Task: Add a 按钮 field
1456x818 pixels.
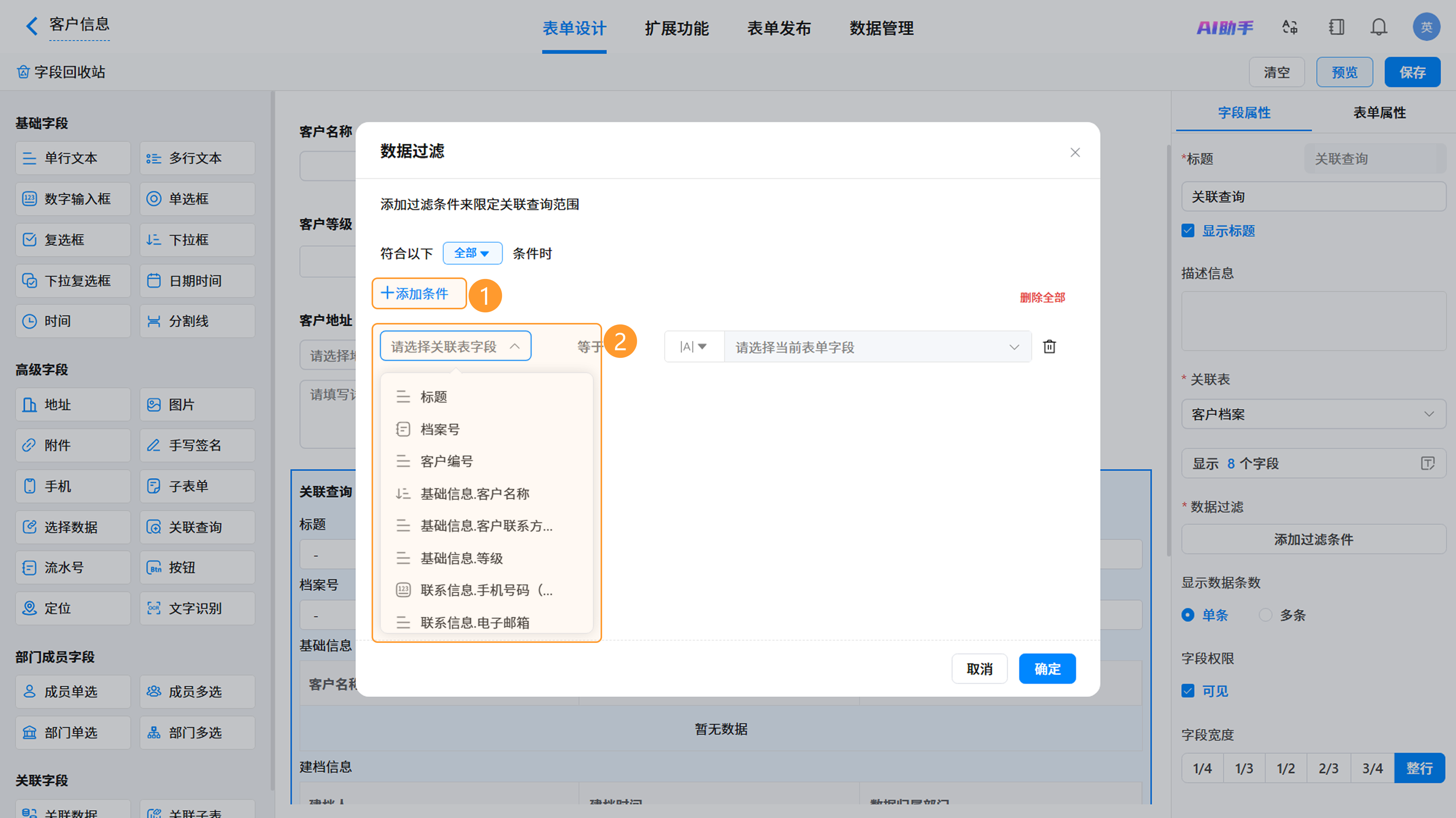Action: 197,568
